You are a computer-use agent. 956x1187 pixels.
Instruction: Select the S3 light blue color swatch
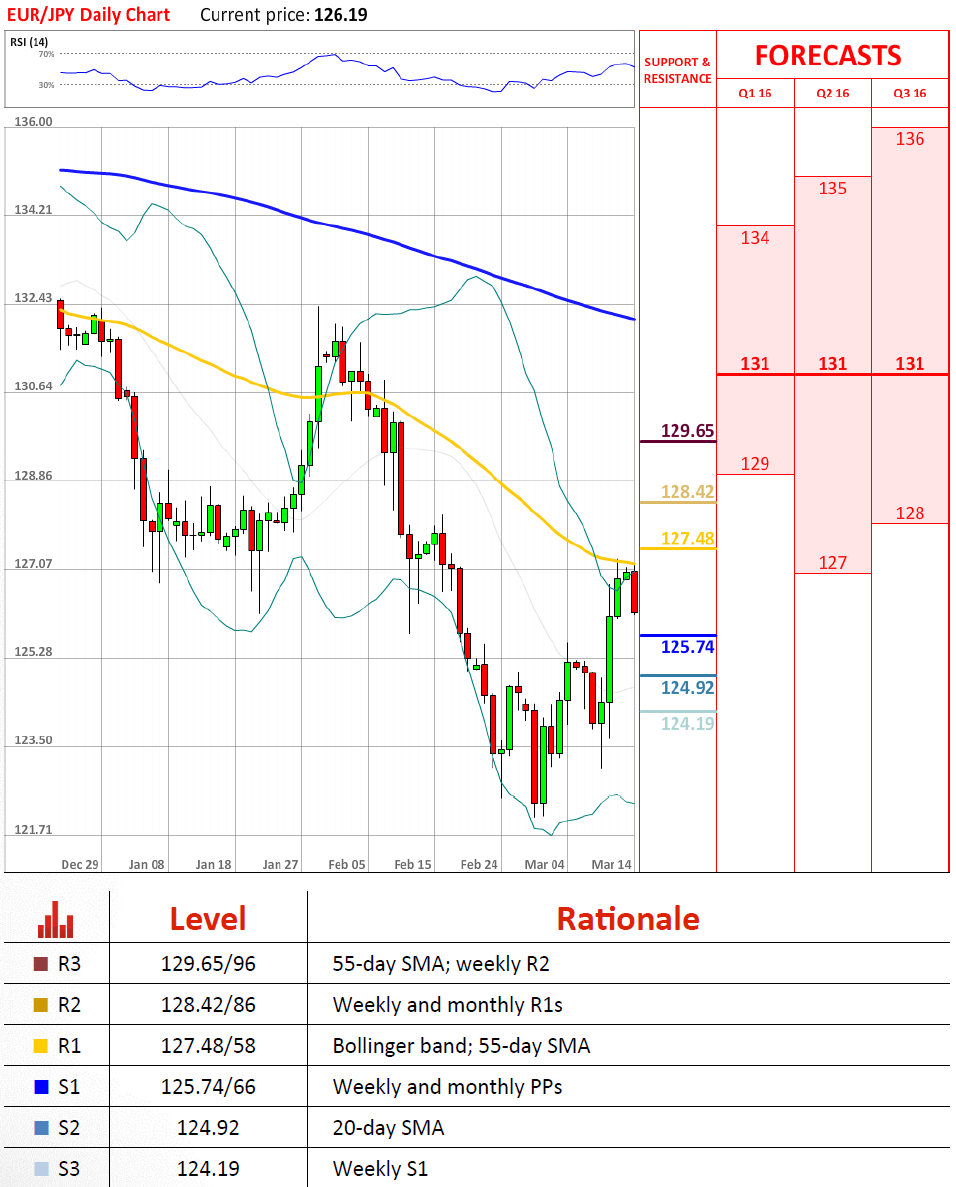pos(41,1169)
